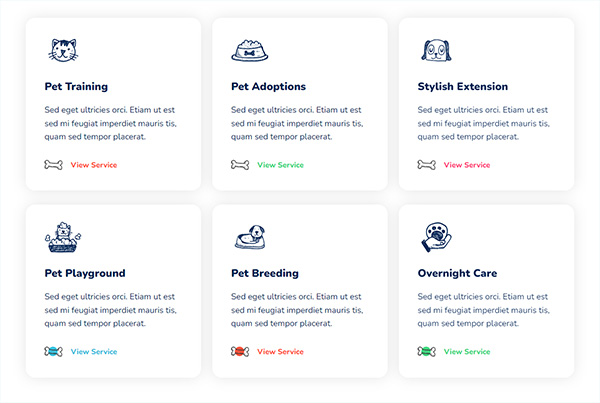Click the dog face icon above Stylish Extension

[x=435, y=50]
